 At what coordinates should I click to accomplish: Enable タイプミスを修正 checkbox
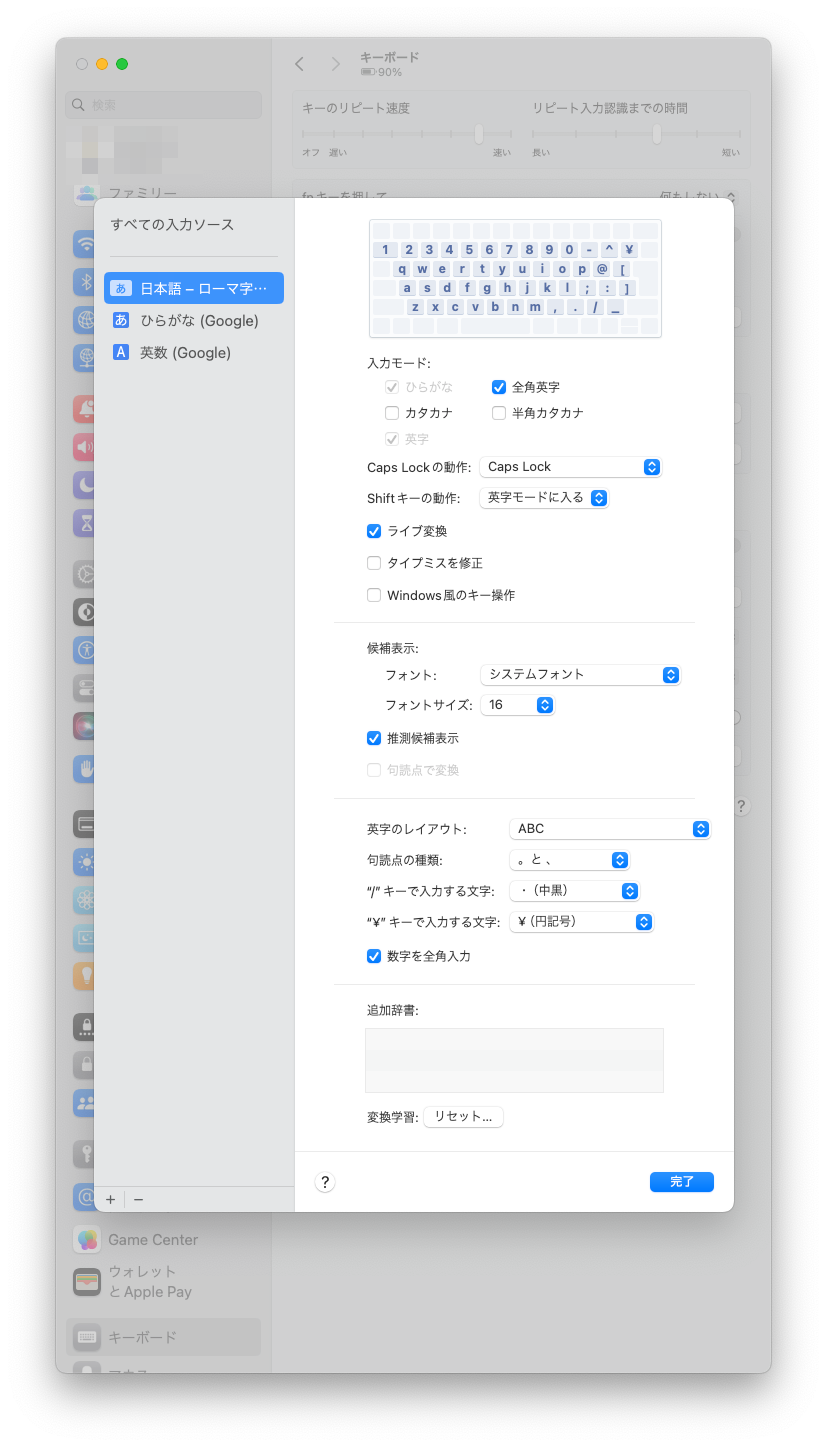pyautogui.click(x=374, y=563)
